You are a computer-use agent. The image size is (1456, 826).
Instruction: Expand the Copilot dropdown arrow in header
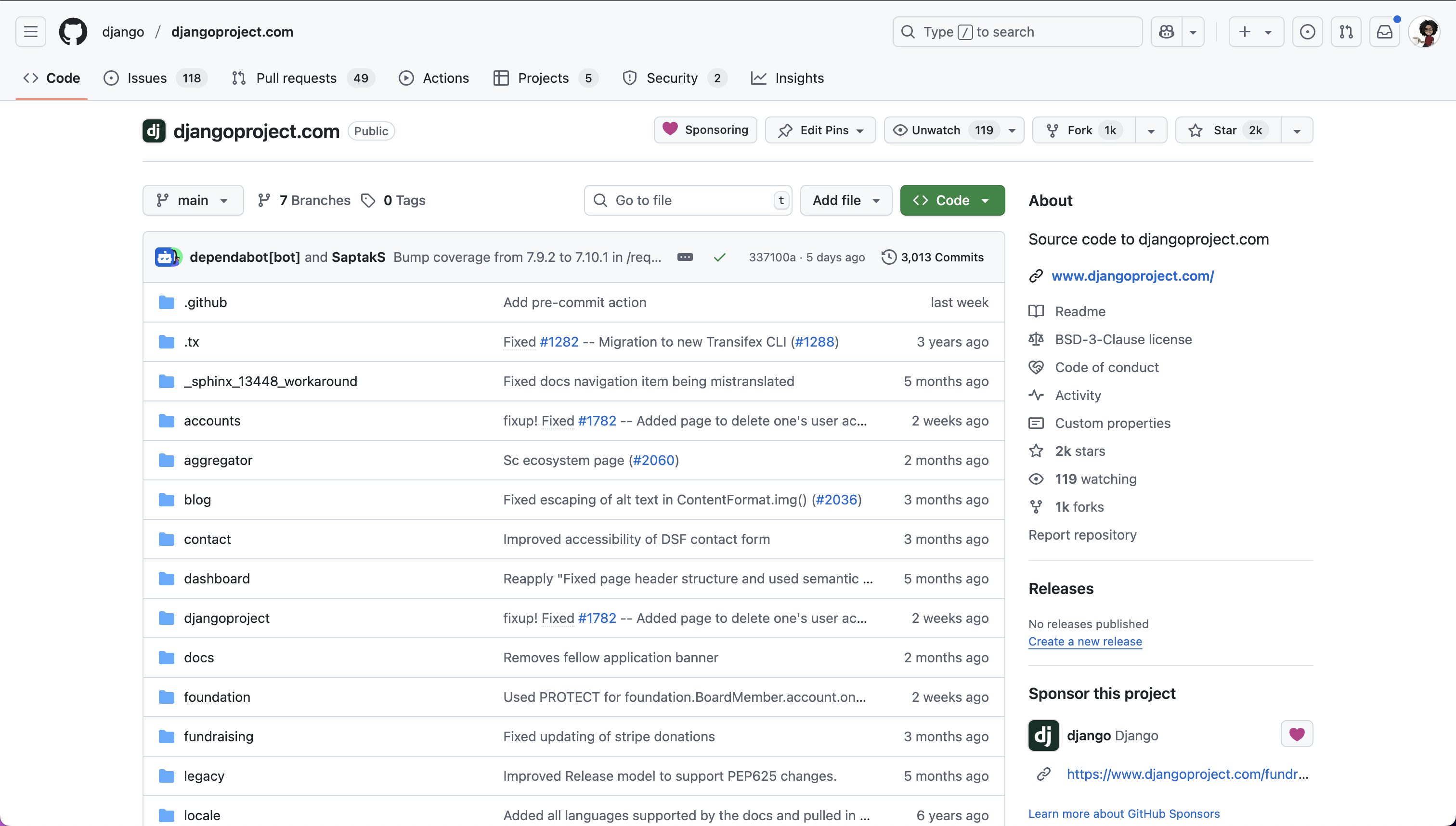(x=1193, y=32)
